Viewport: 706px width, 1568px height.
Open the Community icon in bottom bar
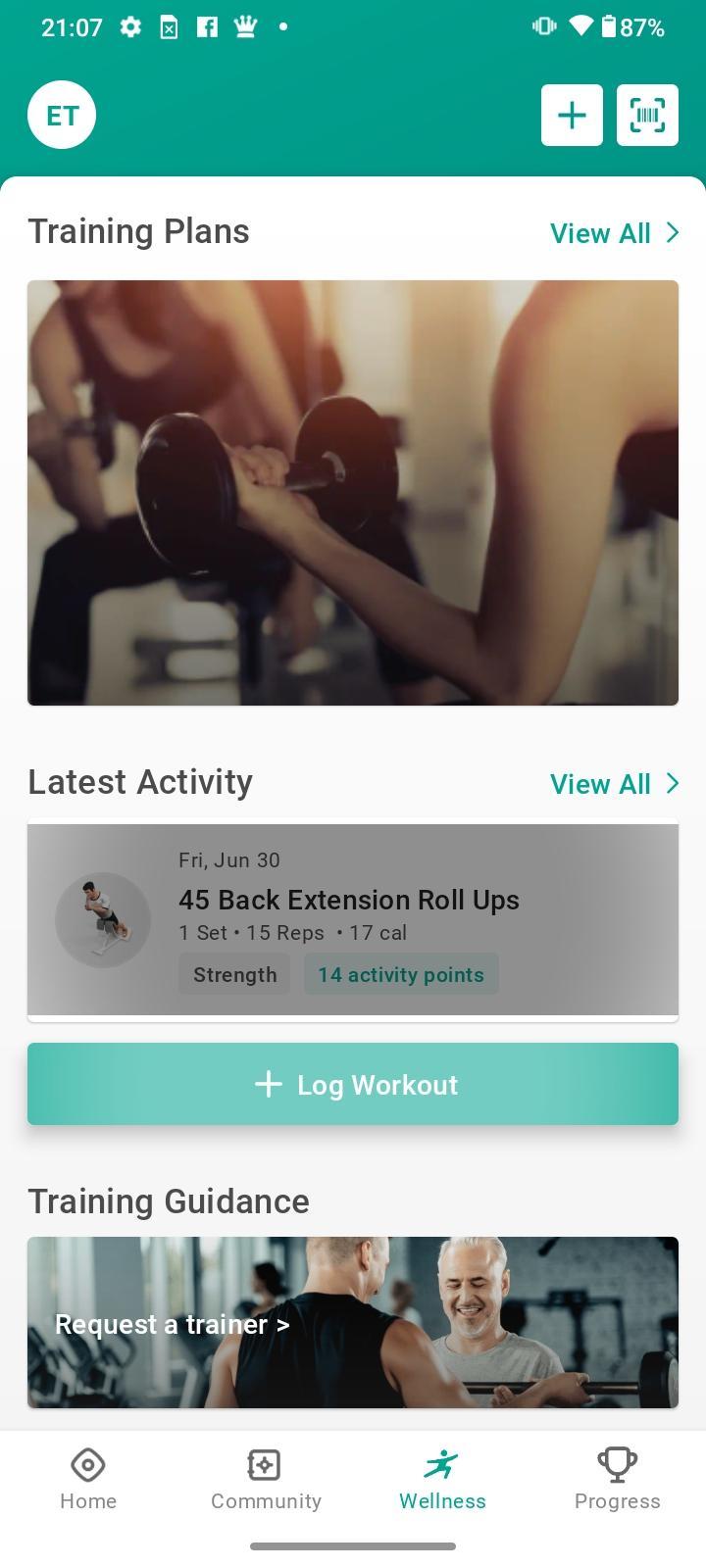(265, 1465)
